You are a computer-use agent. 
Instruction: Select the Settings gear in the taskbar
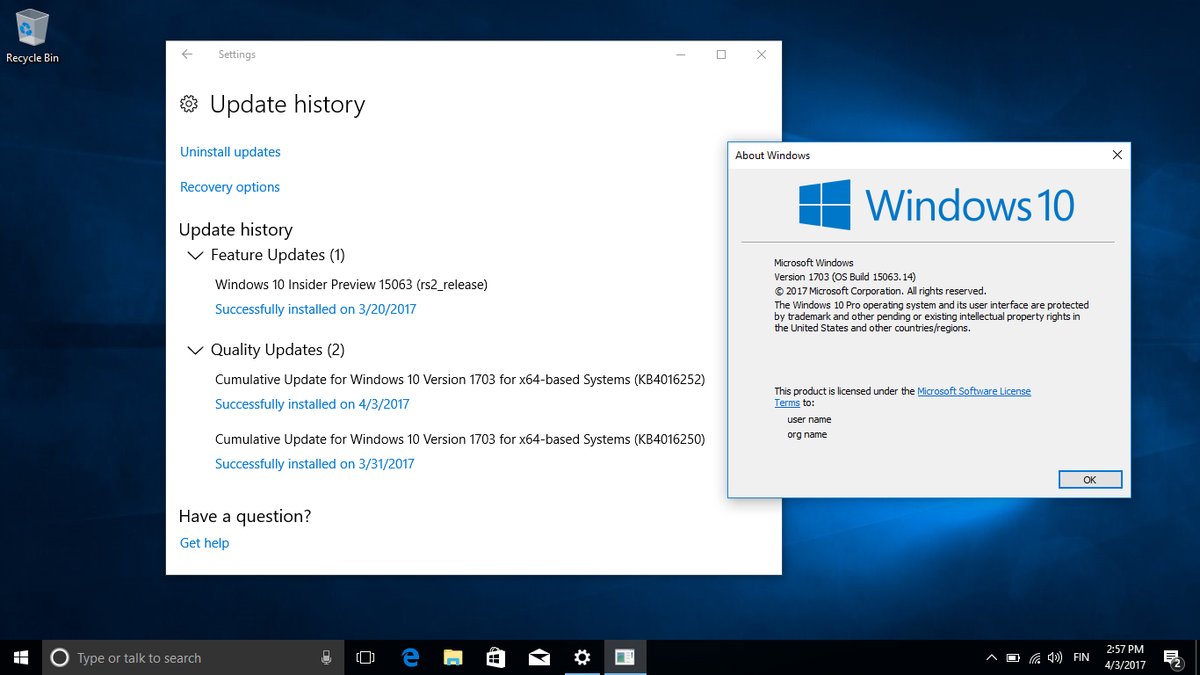click(x=582, y=657)
